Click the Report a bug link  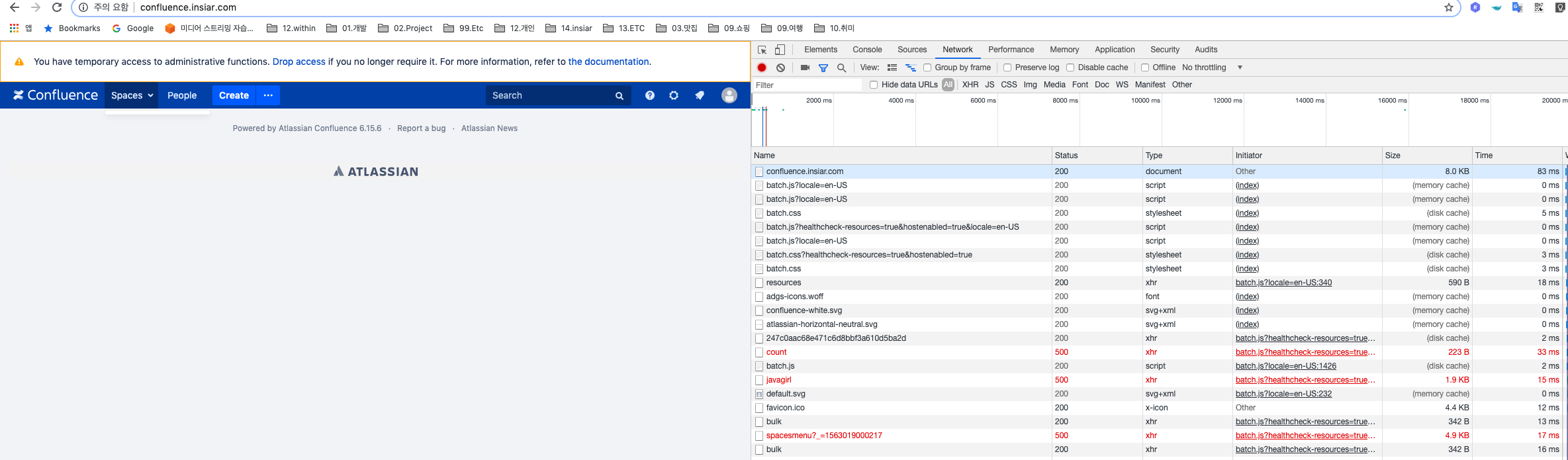pos(422,128)
